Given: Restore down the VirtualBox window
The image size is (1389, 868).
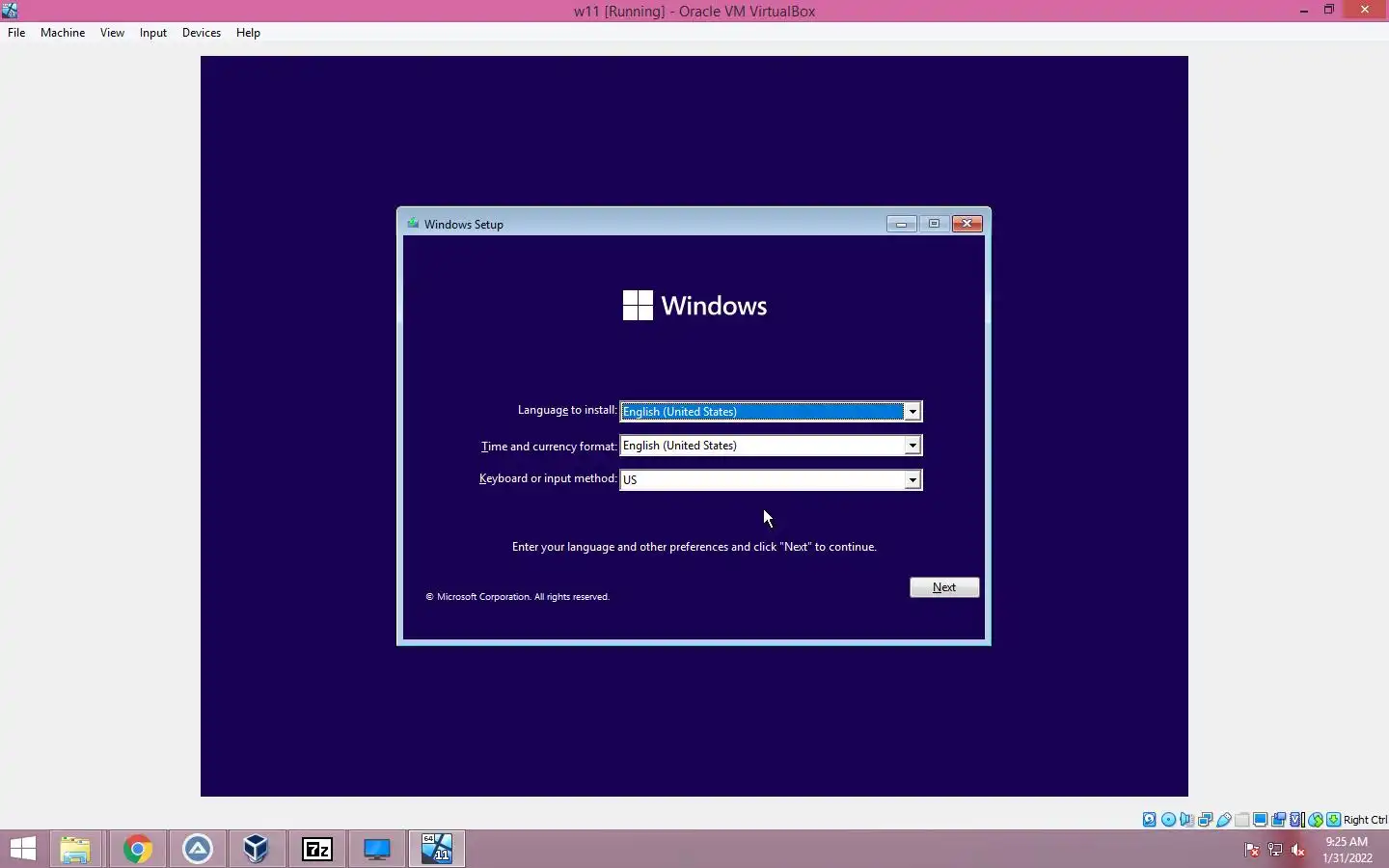Looking at the screenshot, I should click(1329, 11).
